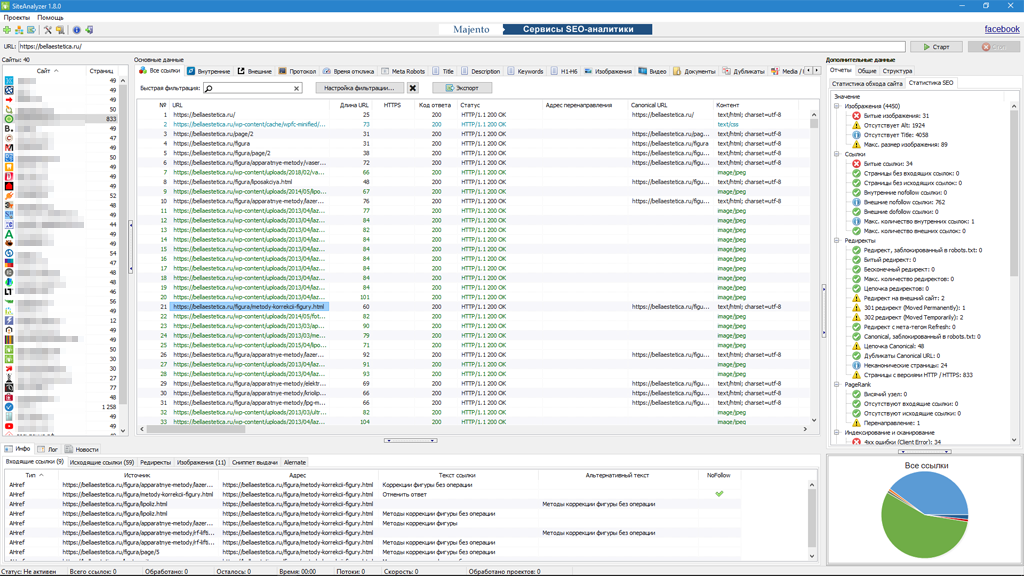
Task: Click the green plus add-project toolbar icon
Action: coord(7,30)
